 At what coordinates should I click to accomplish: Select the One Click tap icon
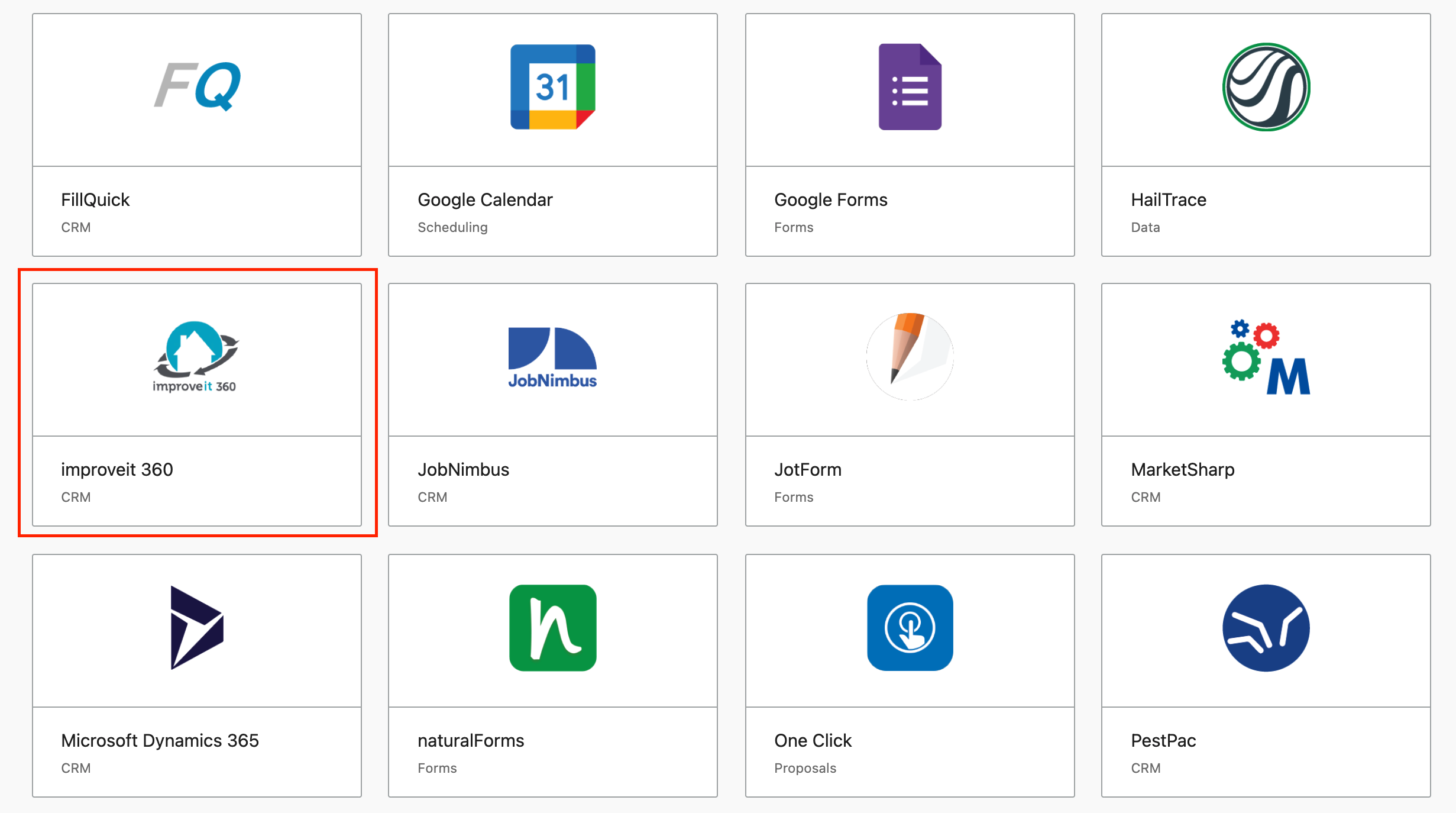click(x=910, y=628)
